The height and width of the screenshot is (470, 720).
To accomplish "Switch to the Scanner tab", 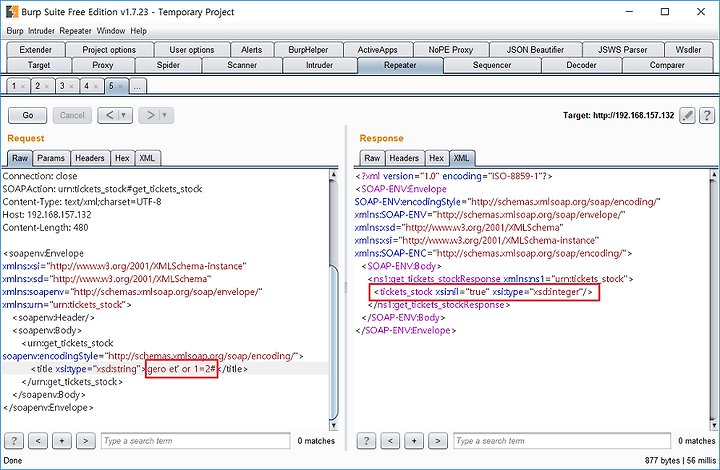I will coord(242,65).
